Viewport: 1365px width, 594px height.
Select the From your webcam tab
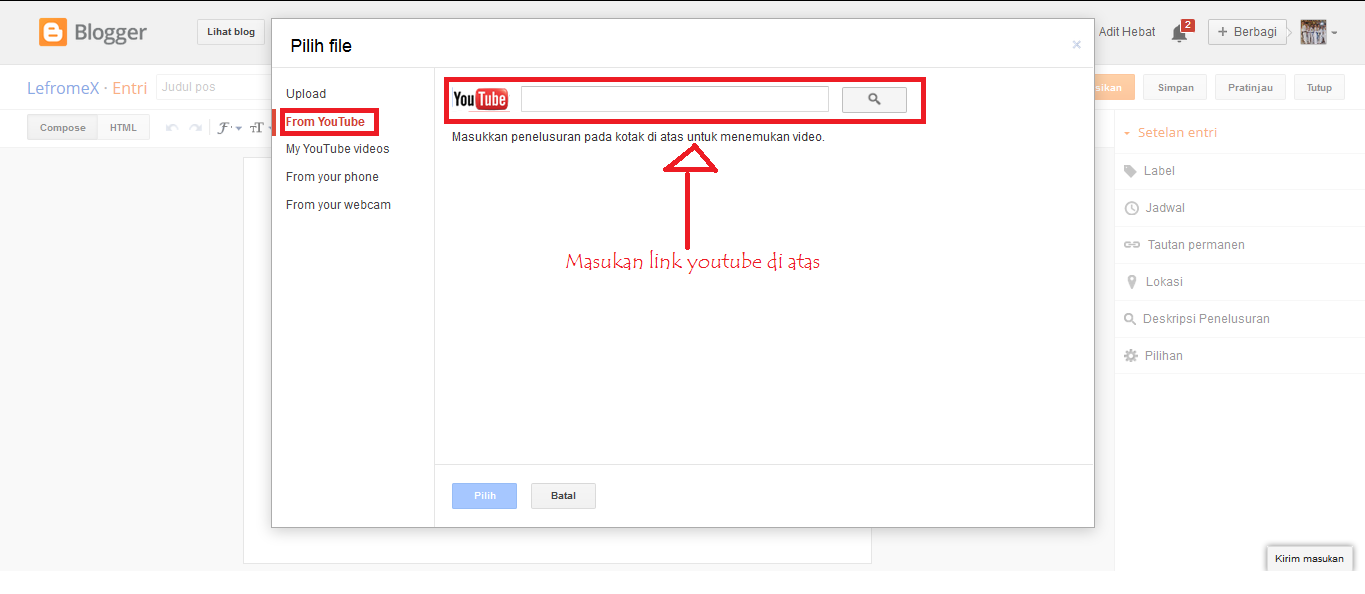(338, 205)
